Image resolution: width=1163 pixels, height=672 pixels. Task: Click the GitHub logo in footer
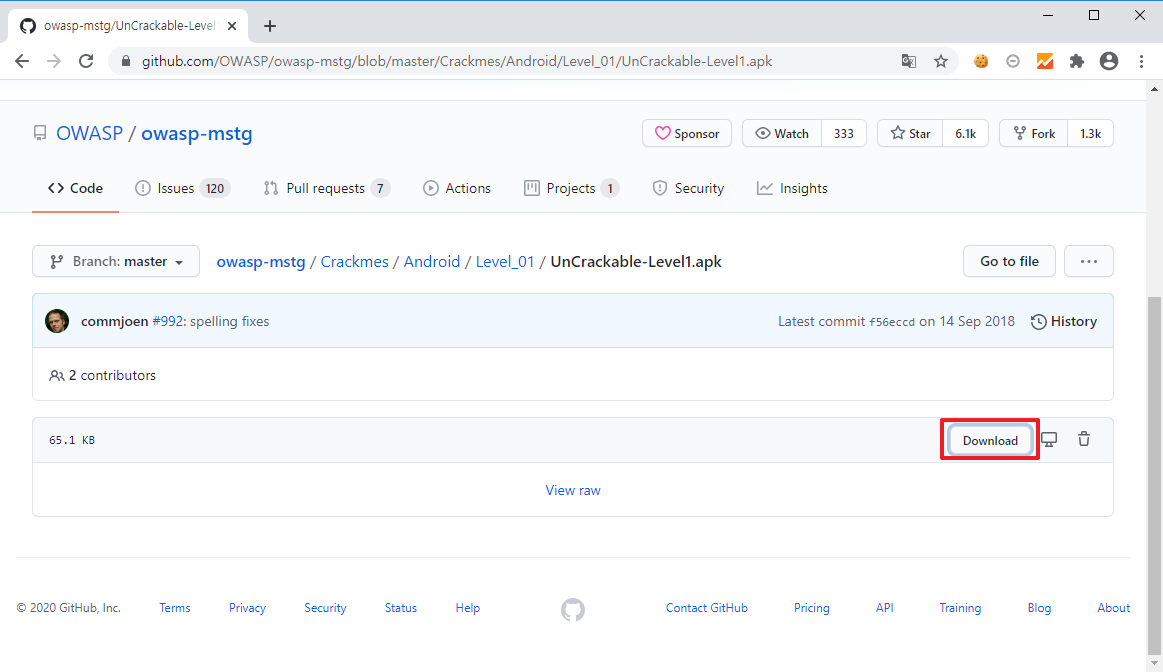(x=573, y=610)
